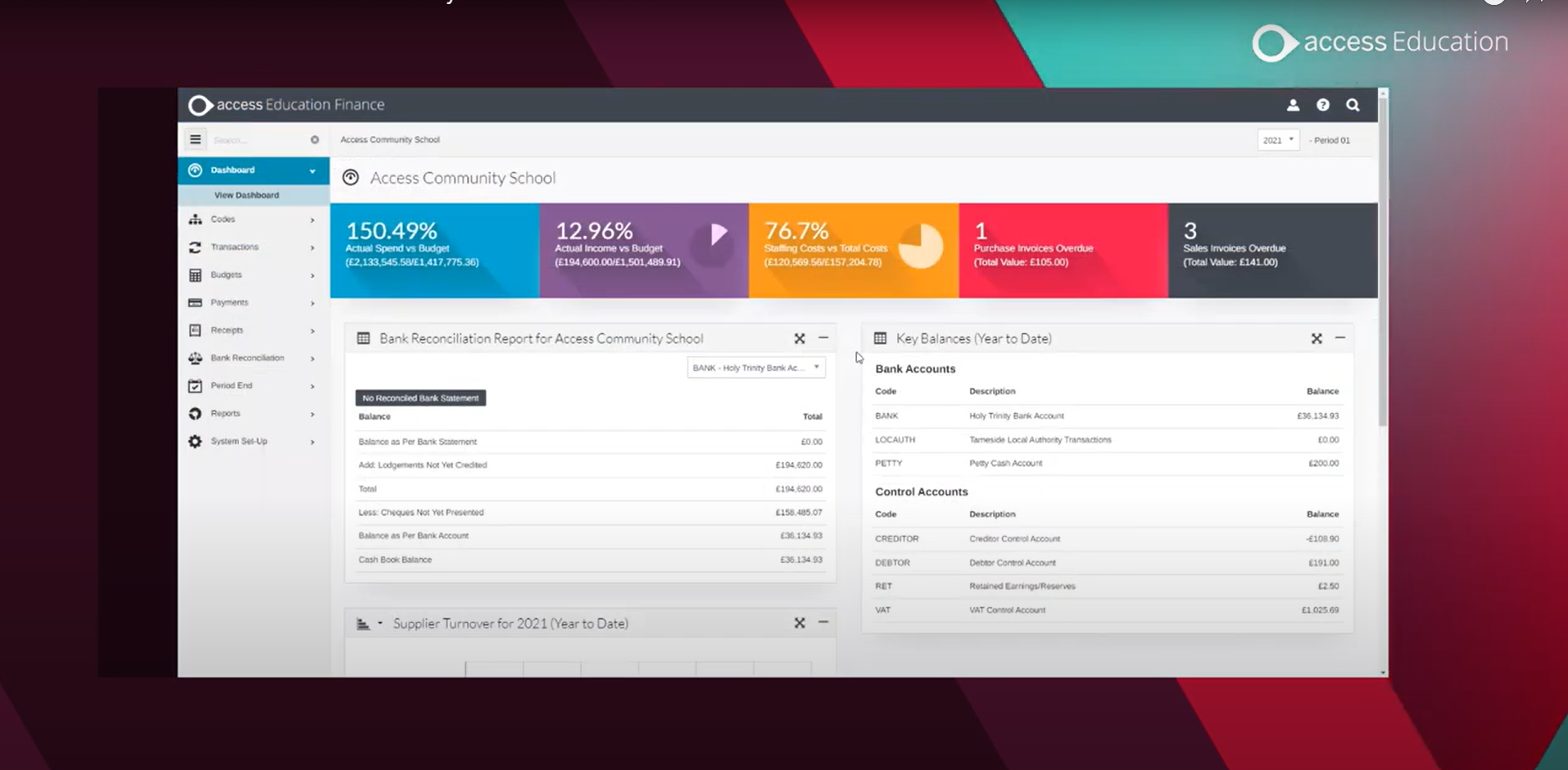Screen dimensions: 1568x770
Task: Click the Supplier Turnover chart type icon
Action: click(364, 624)
